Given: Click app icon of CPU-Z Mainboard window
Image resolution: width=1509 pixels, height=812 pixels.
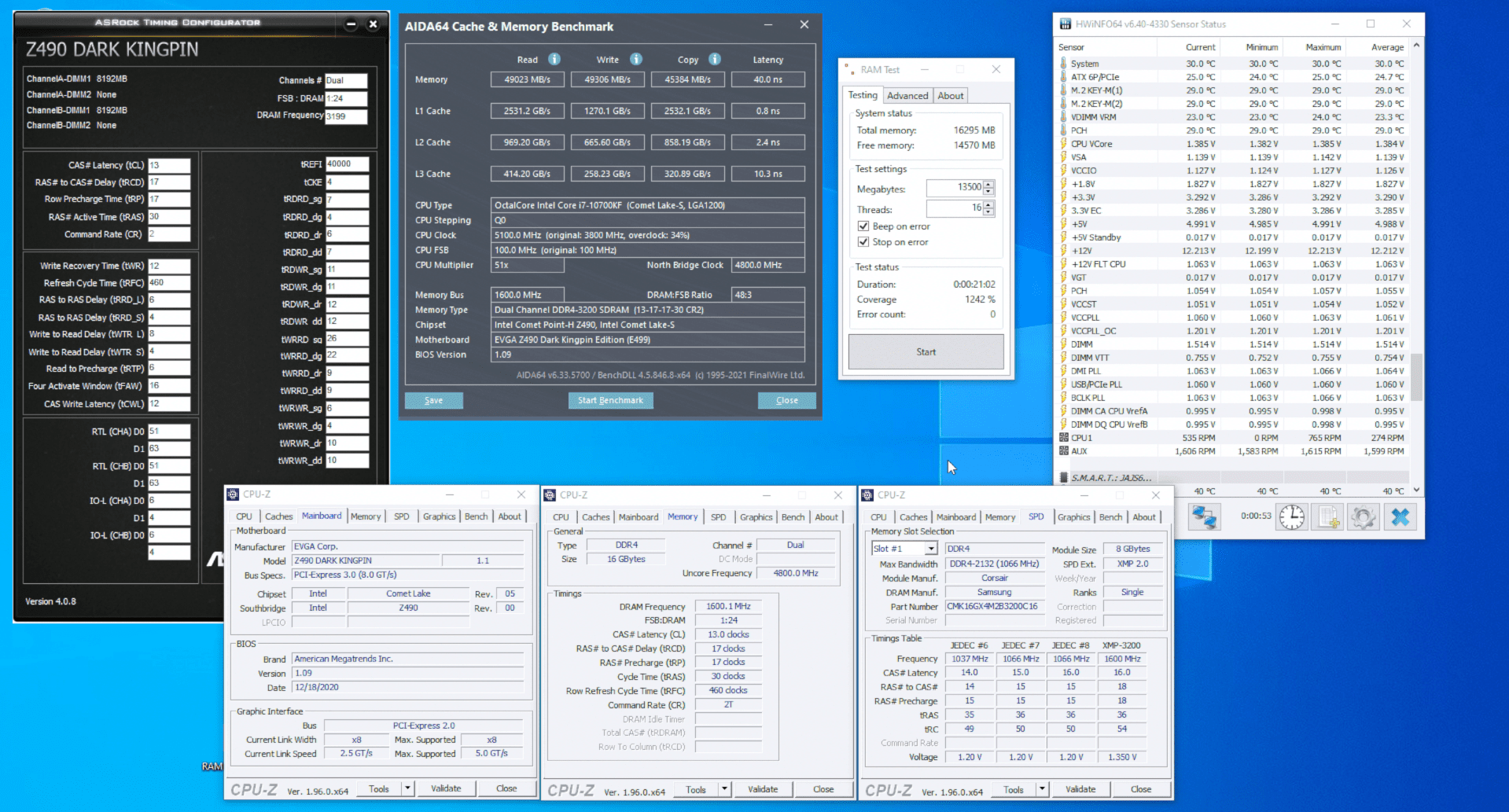Looking at the screenshot, I should click(x=233, y=494).
